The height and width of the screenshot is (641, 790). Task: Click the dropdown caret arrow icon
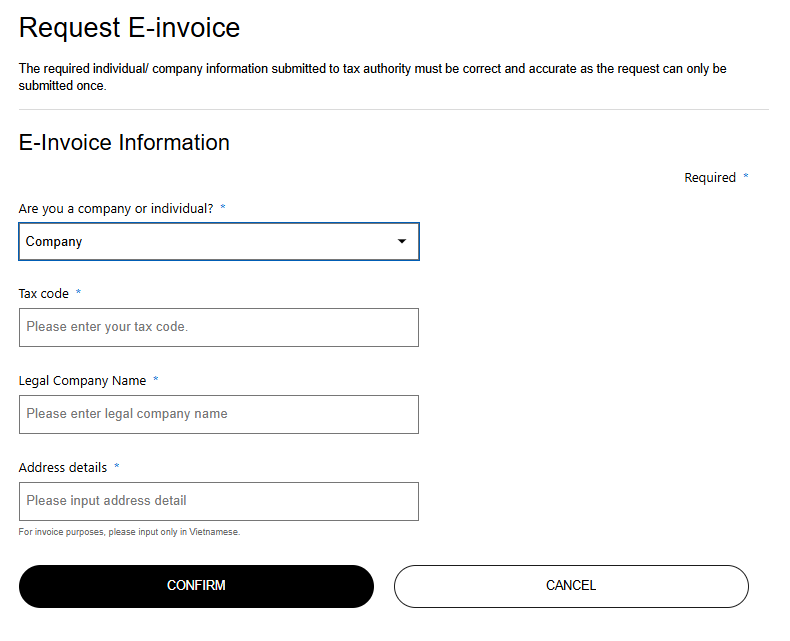pos(402,241)
